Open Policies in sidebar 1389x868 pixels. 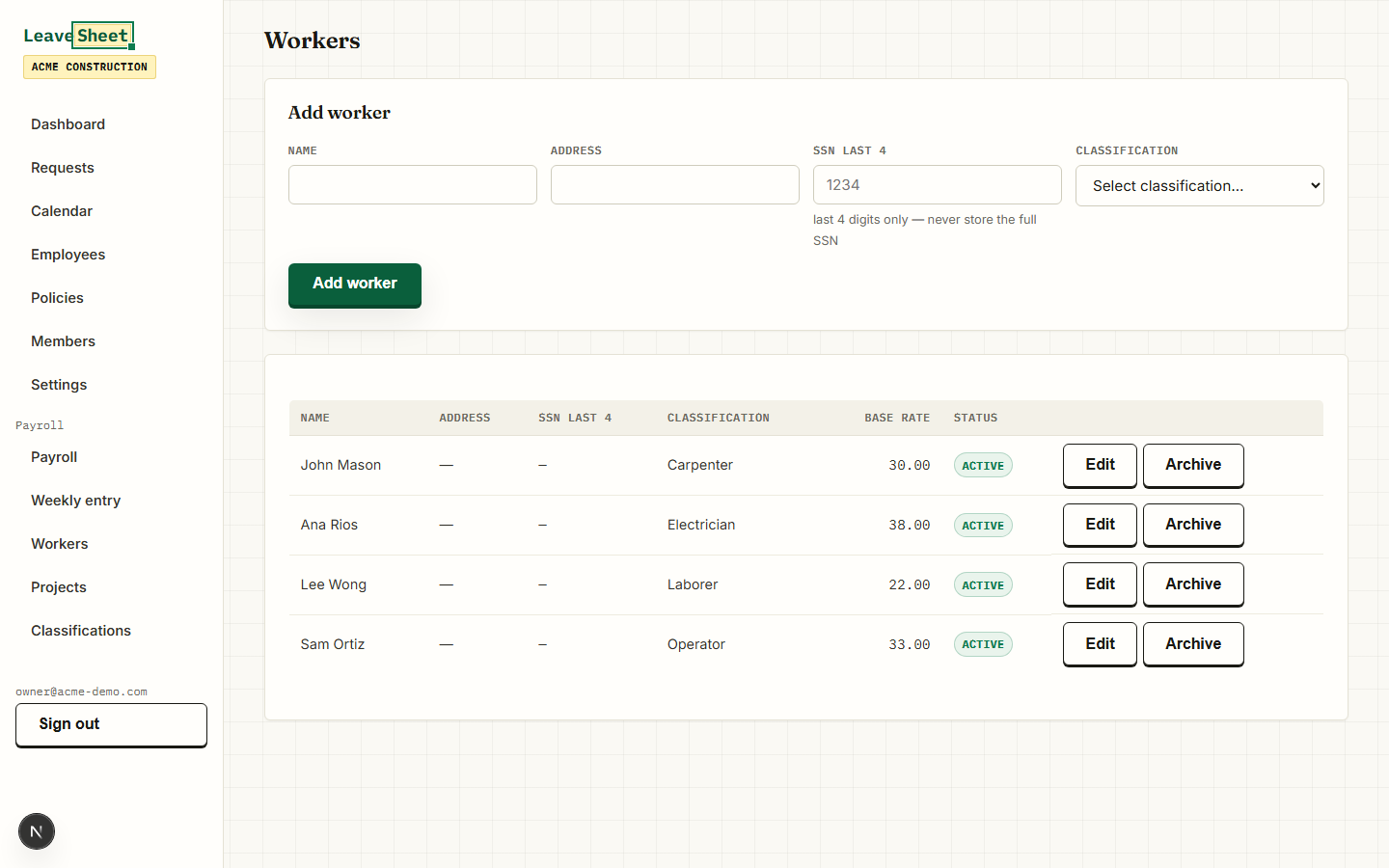point(57,298)
